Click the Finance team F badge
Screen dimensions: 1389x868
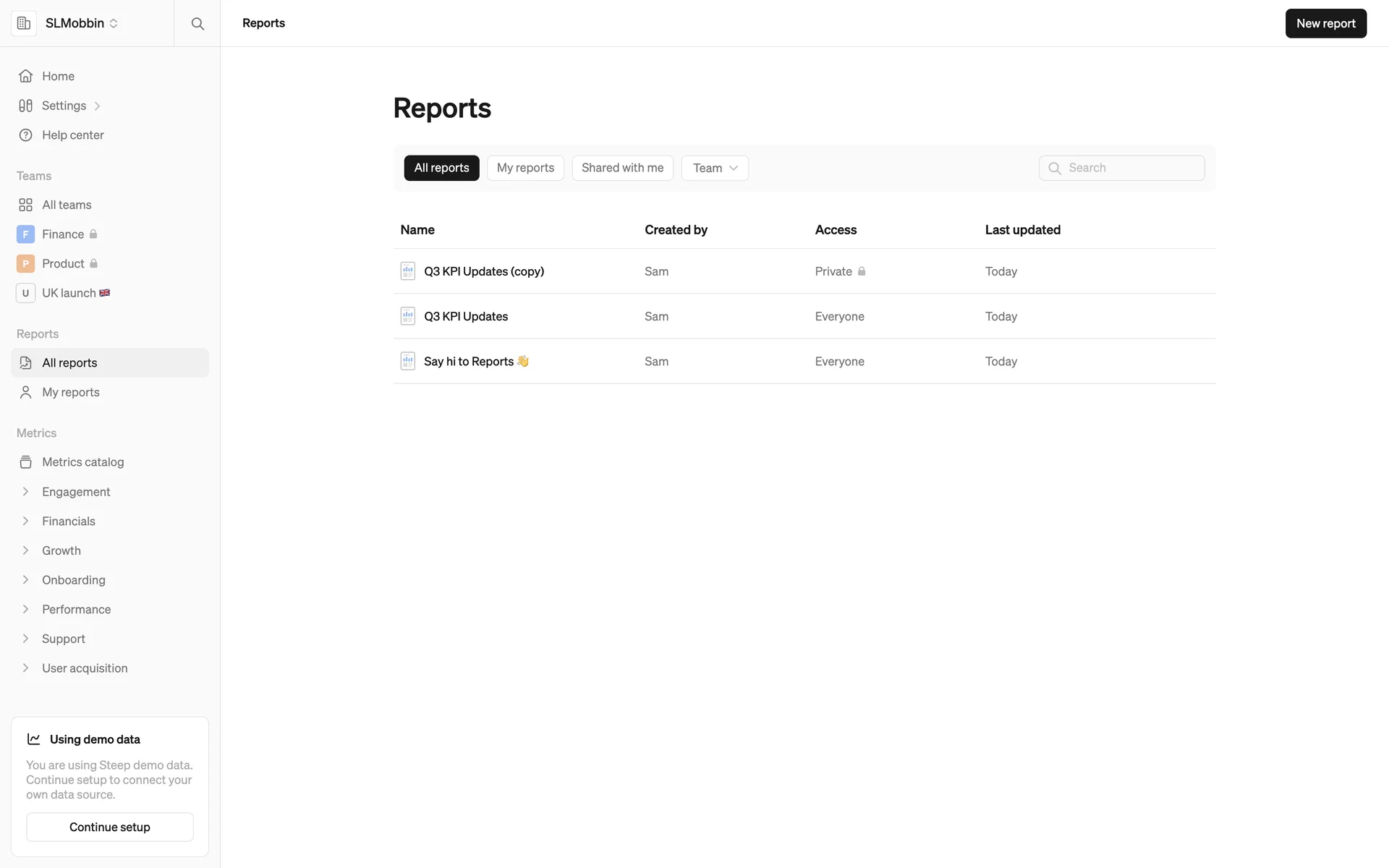[25, 234]
